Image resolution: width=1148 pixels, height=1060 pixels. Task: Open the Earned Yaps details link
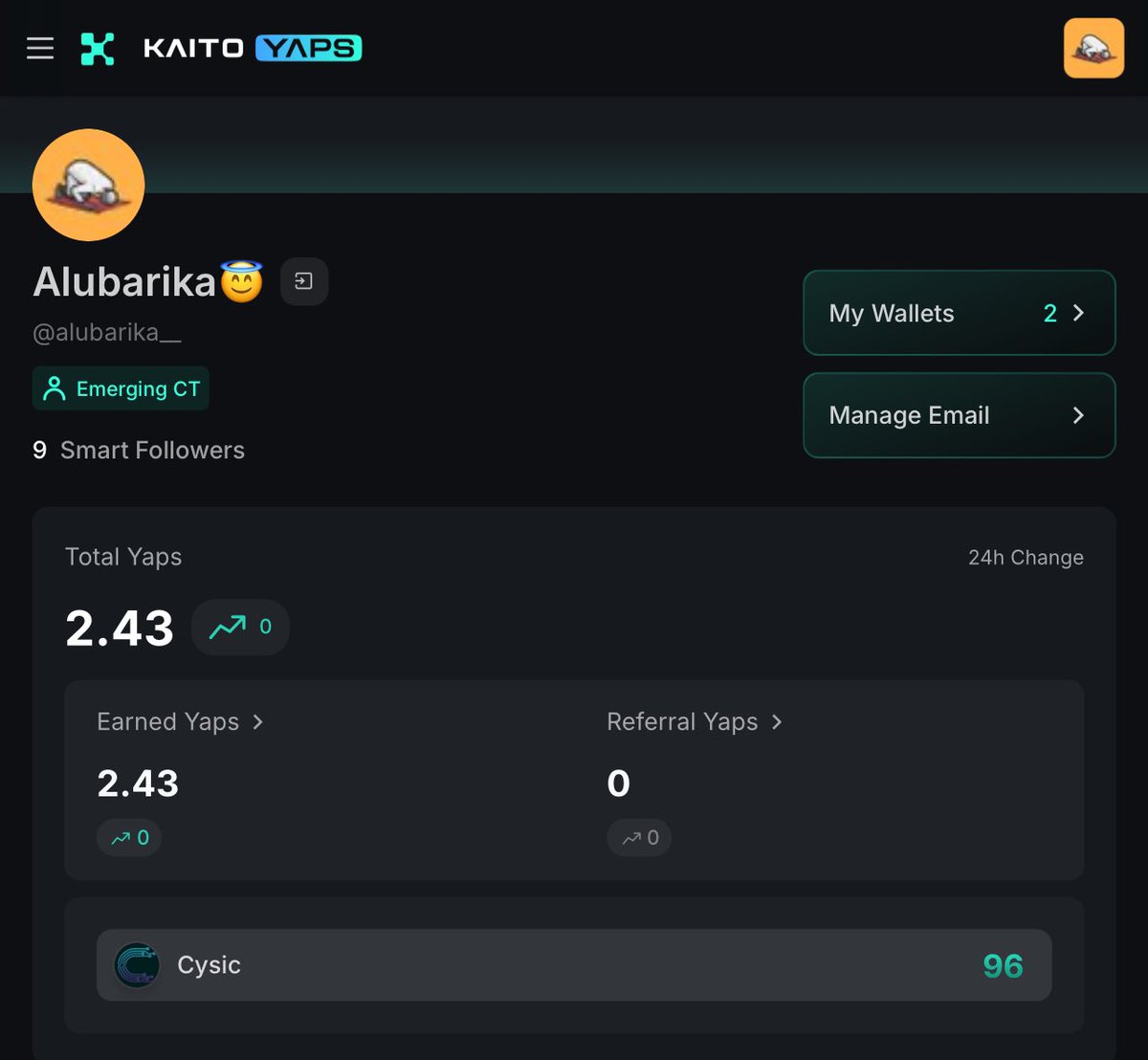pyautogui.click(x=180, y=721)
